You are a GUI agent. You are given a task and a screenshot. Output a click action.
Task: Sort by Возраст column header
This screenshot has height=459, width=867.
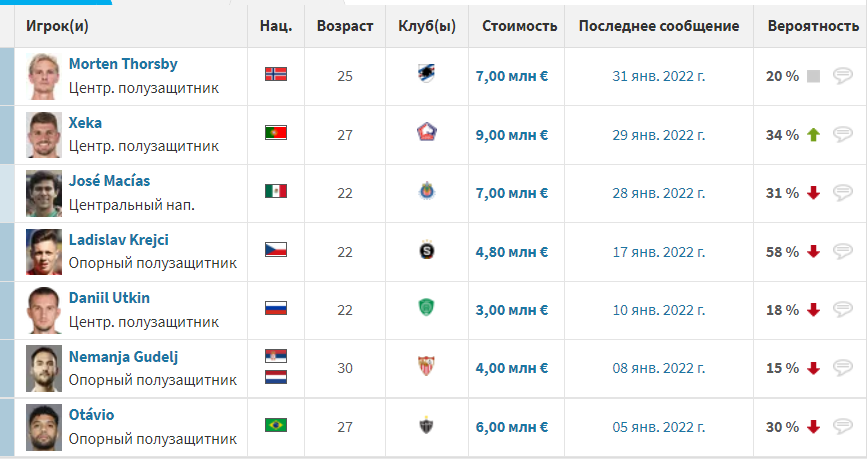pos(345,26)
